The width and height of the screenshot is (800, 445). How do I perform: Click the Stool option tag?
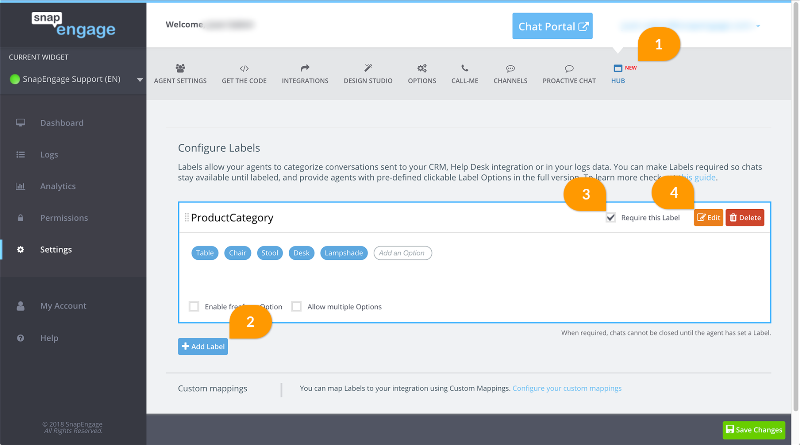pyautogui.click(x=270, y=253)
